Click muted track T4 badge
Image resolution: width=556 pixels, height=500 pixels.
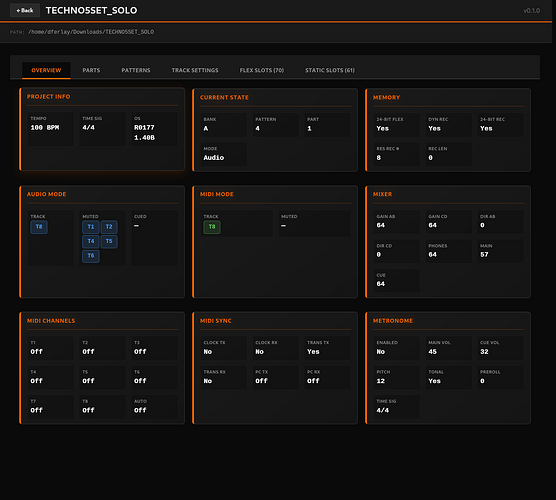point(91,241)
